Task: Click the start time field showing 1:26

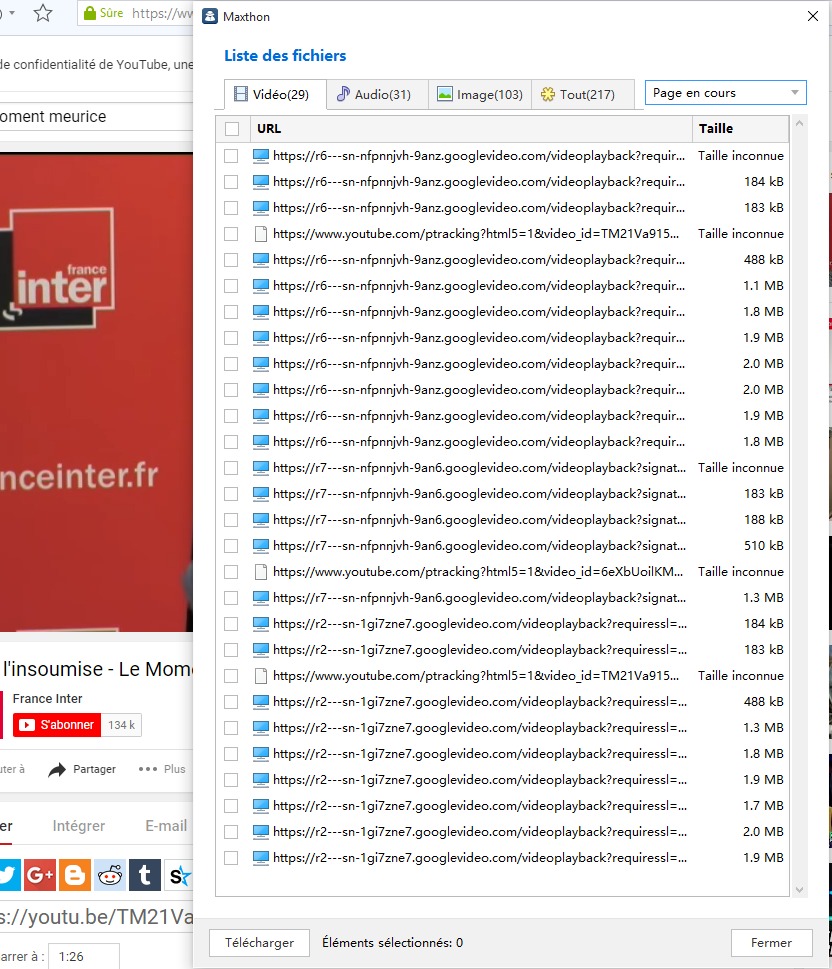Action: click(x=83, y=956)
